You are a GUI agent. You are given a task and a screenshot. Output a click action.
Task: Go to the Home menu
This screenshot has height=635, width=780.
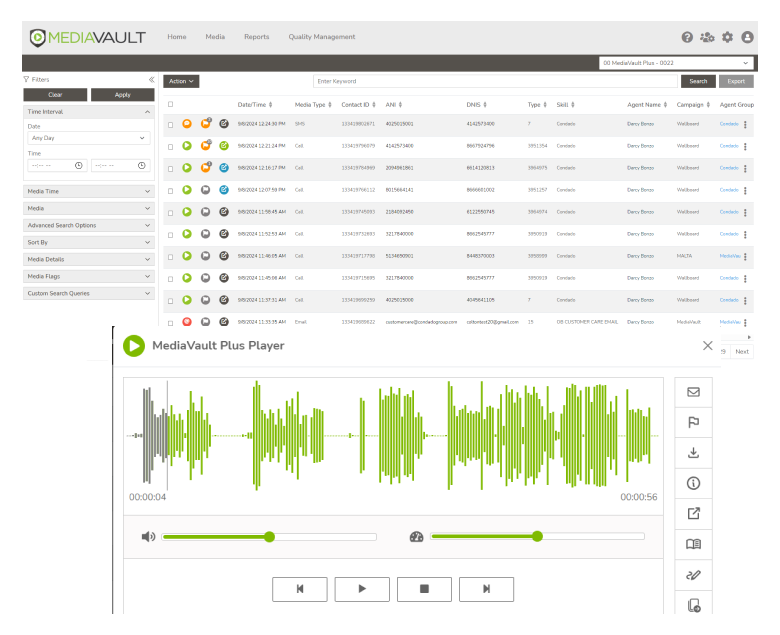click(x=177, y=37)
